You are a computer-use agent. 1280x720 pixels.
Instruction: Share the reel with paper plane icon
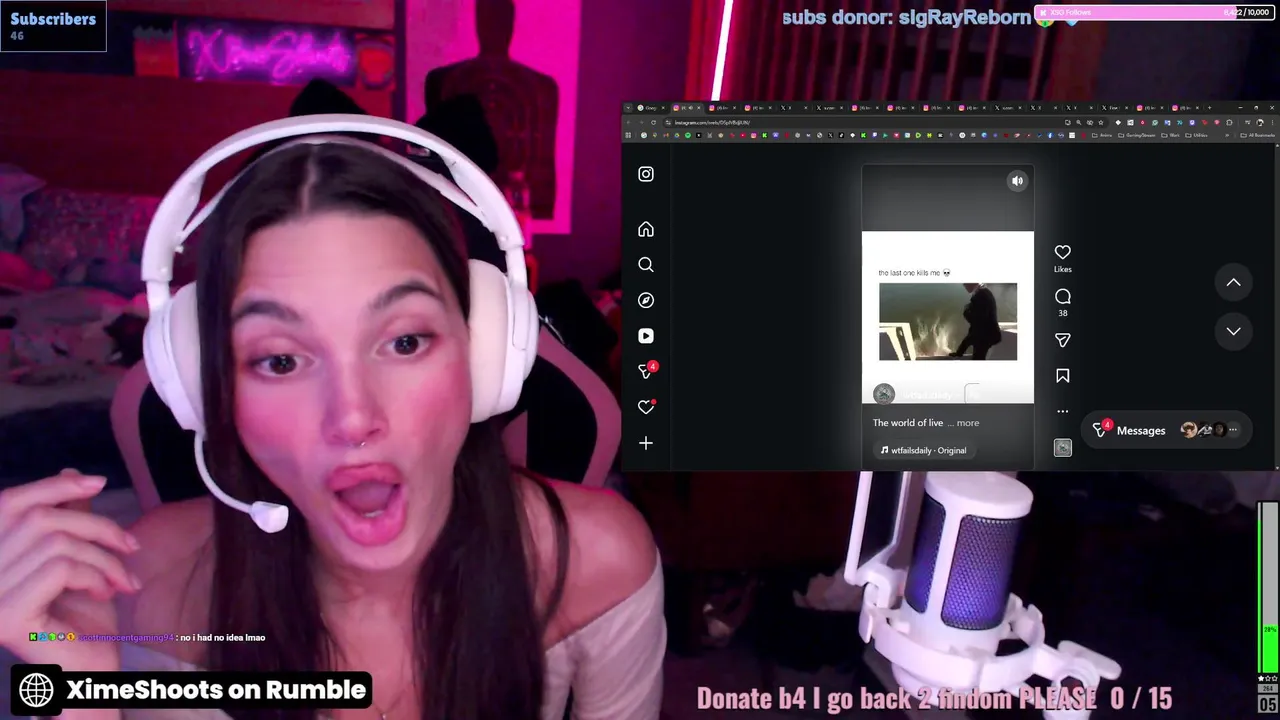1063,340
